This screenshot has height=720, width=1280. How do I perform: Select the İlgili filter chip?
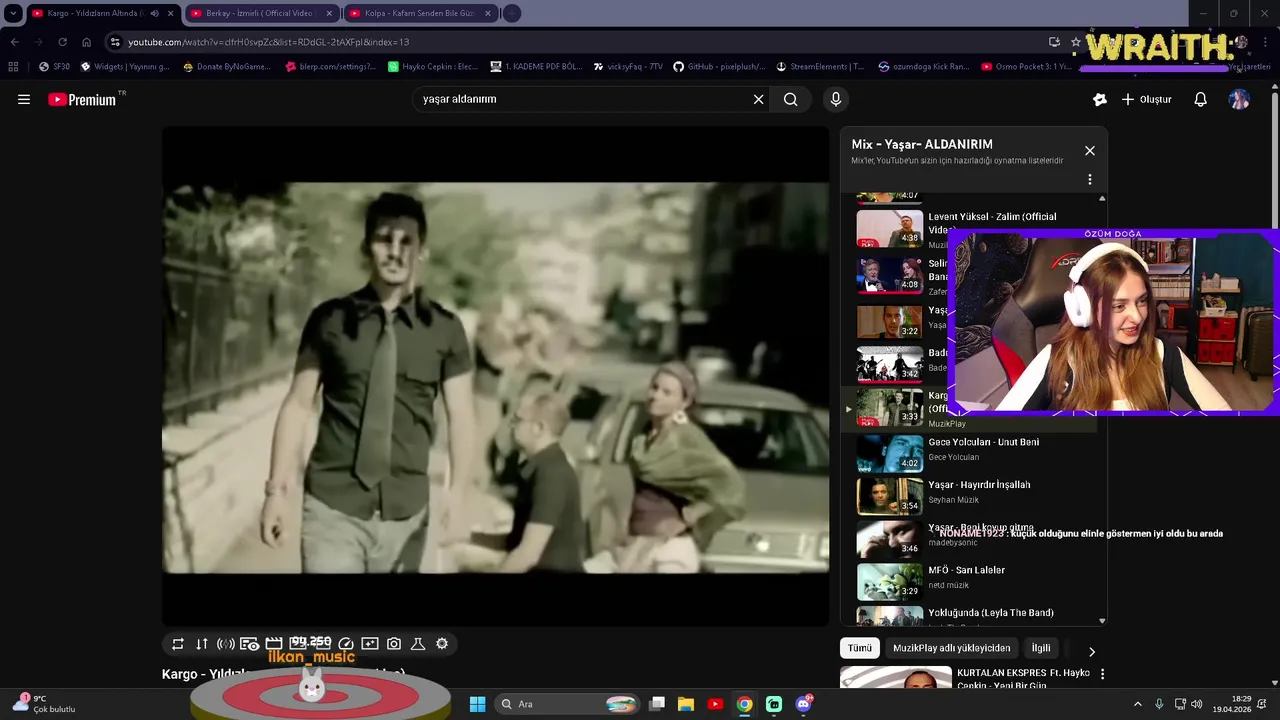(1041, 648)
